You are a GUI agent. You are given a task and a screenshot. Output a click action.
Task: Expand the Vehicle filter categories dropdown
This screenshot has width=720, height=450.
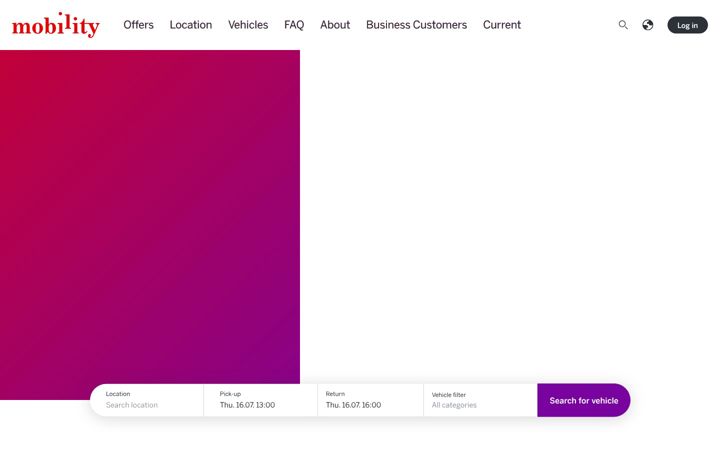[480, 400]
